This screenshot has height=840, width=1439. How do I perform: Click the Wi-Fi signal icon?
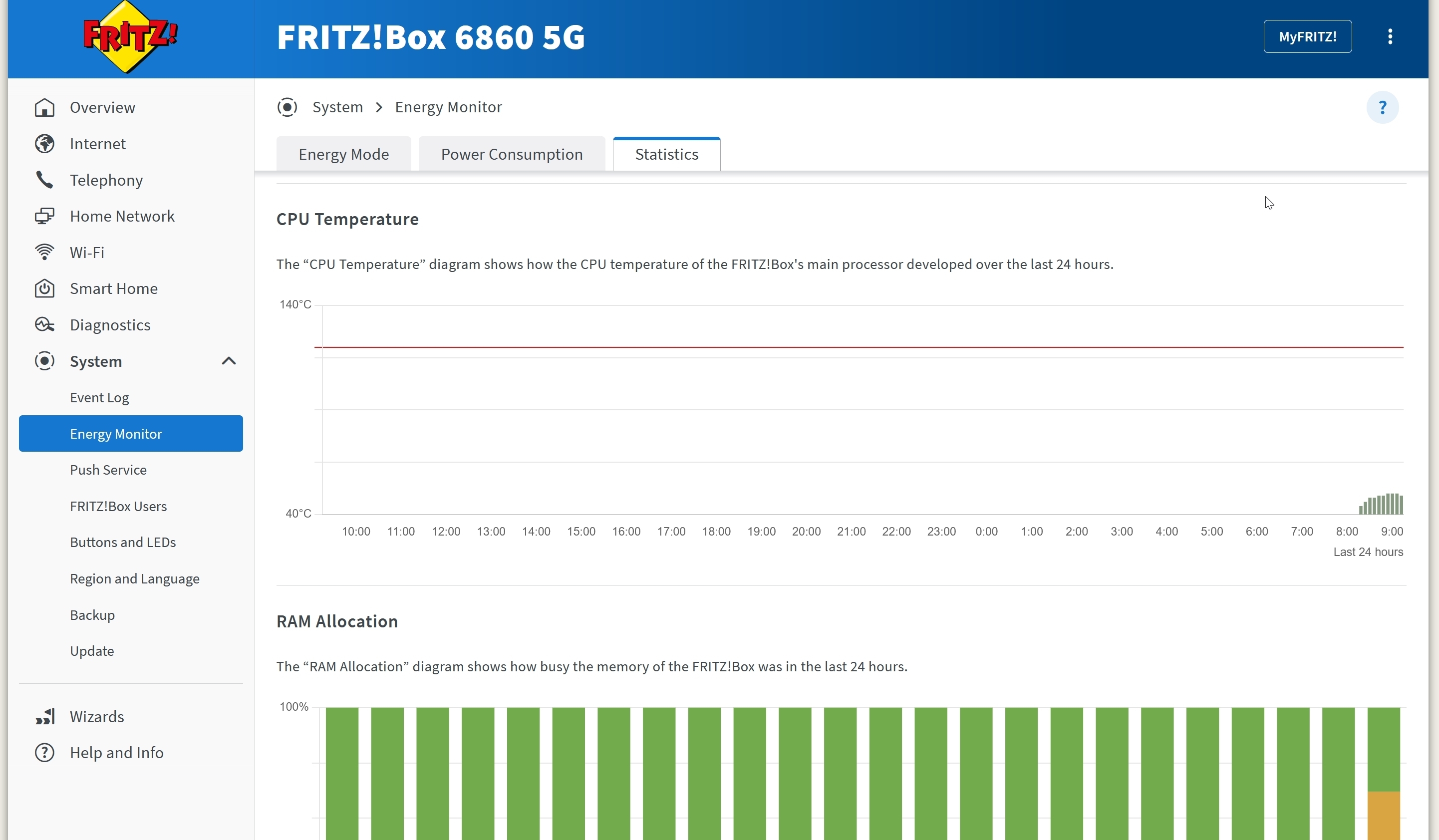(44, 253)
